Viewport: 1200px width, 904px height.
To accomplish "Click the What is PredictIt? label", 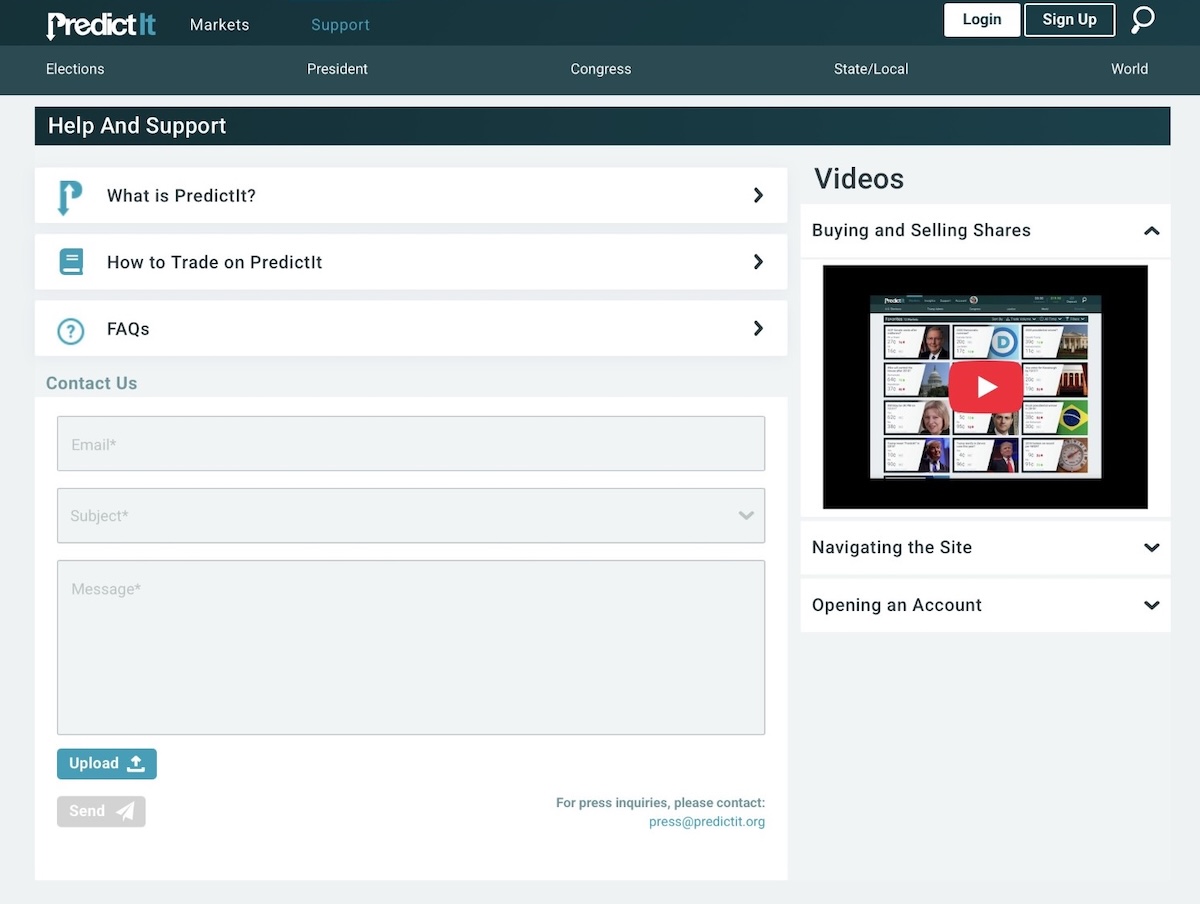I will [181, 196].
